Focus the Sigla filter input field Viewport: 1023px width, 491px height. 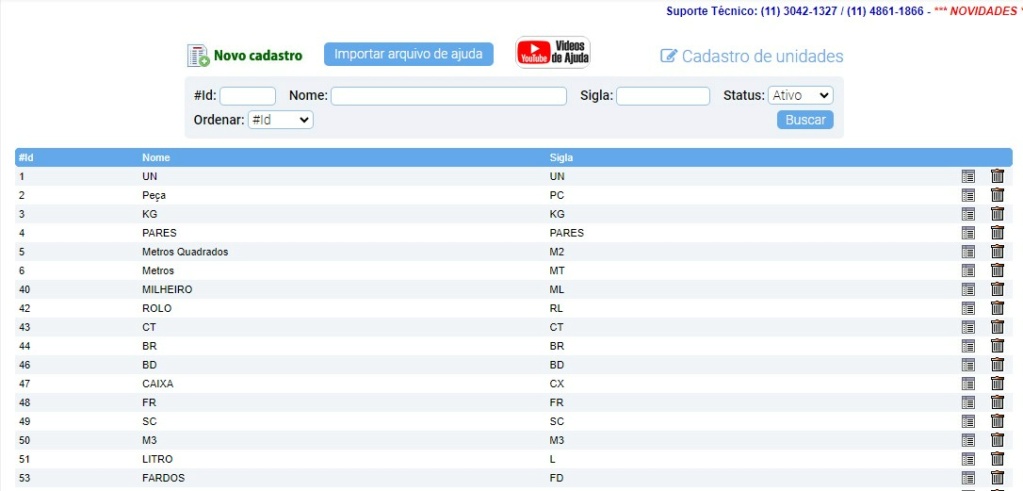tap(663, 96)
